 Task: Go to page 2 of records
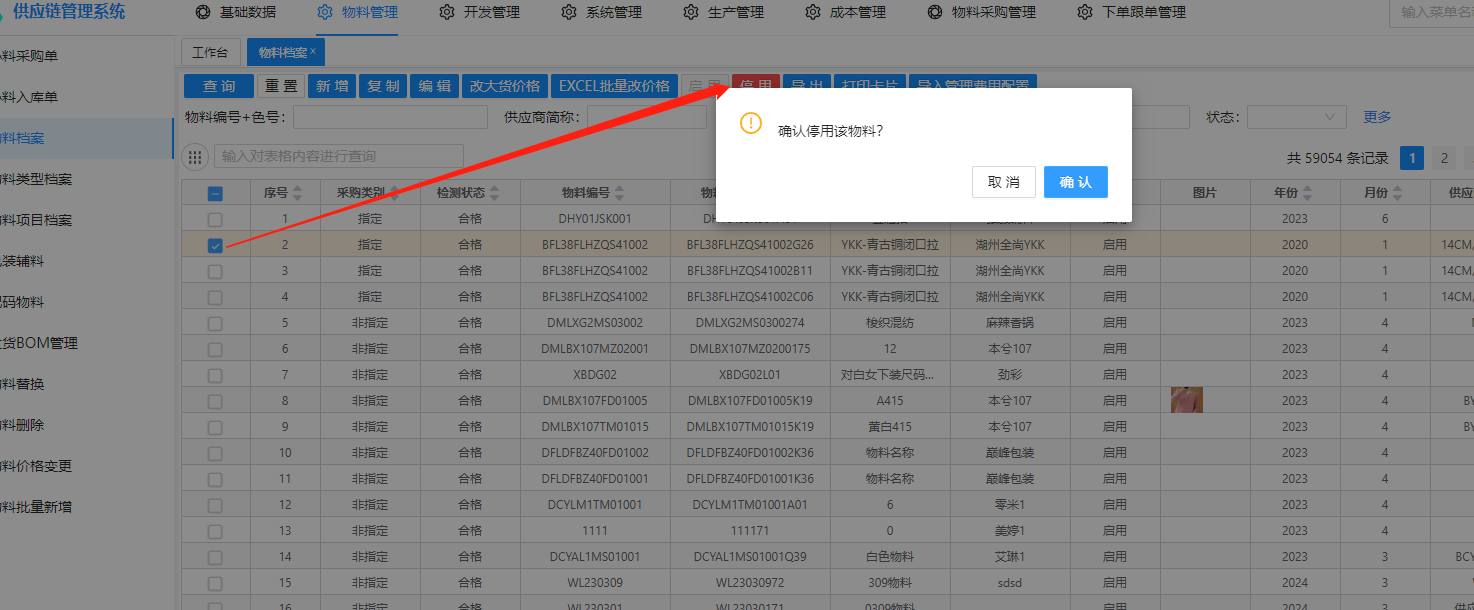click(x=1443, y=158)
